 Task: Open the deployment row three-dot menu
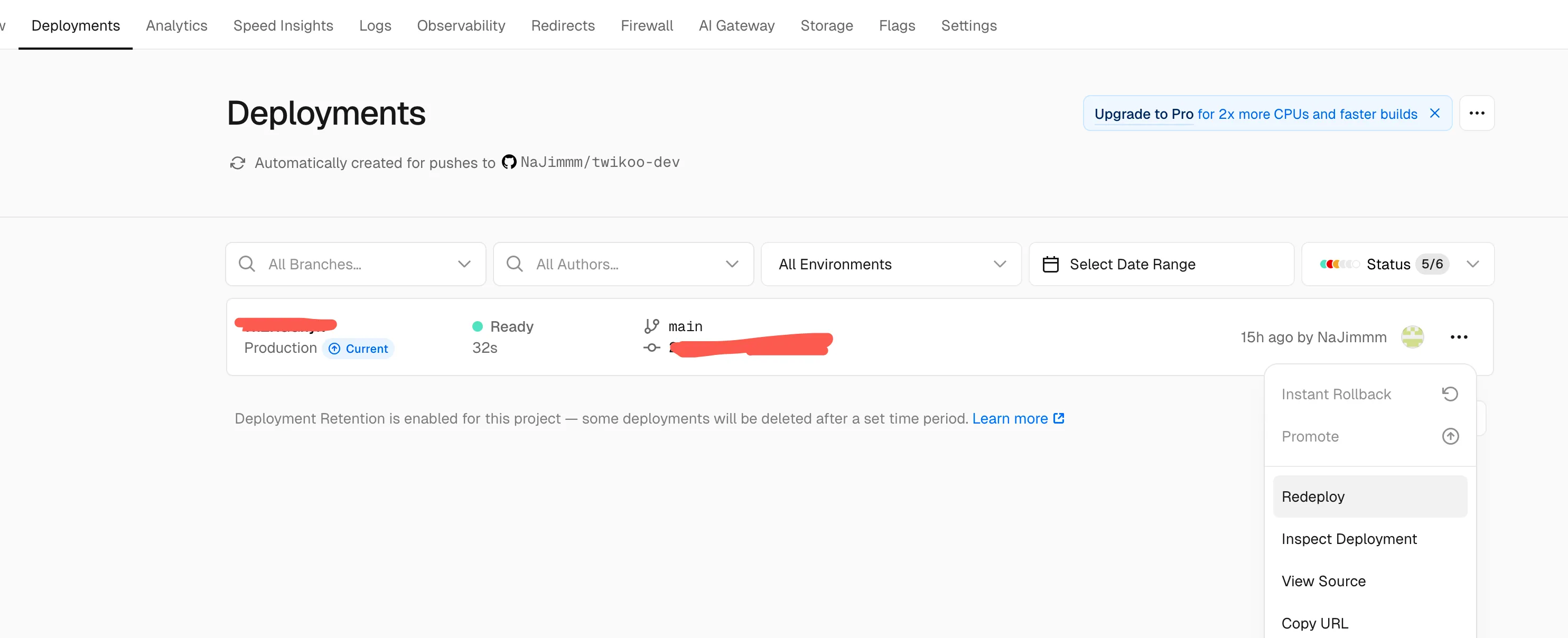[x=1459, y=337]
